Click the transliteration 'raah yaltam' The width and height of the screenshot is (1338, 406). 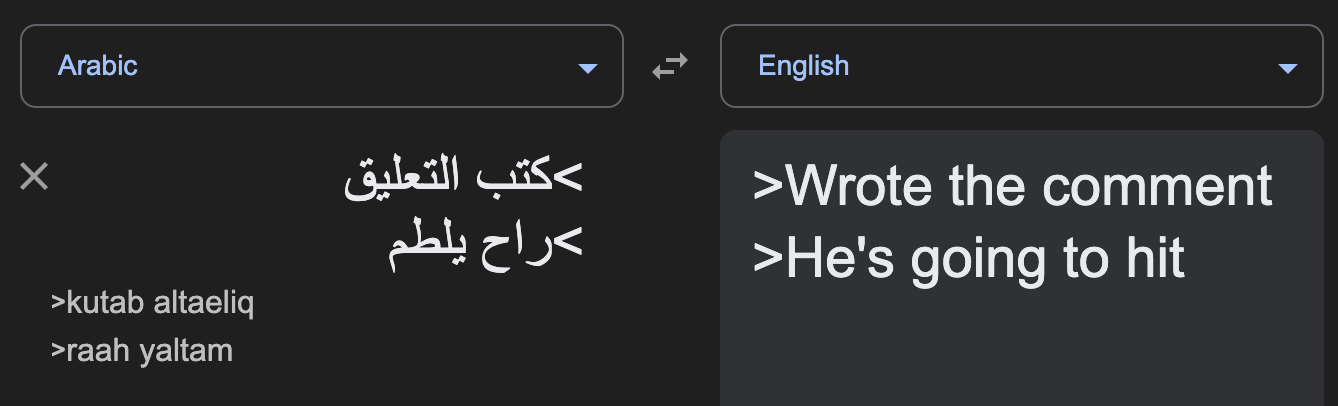141,351
